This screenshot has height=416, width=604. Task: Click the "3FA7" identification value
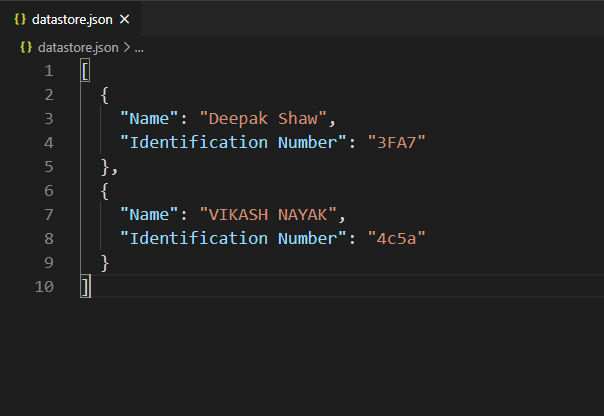(398, 143)
